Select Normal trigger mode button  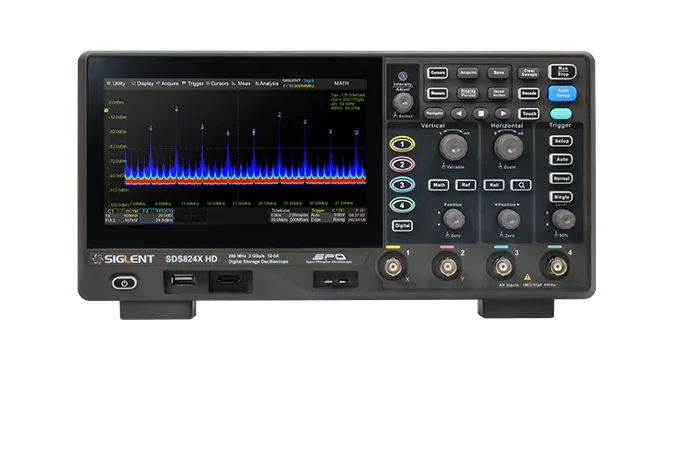coord(561,178)
